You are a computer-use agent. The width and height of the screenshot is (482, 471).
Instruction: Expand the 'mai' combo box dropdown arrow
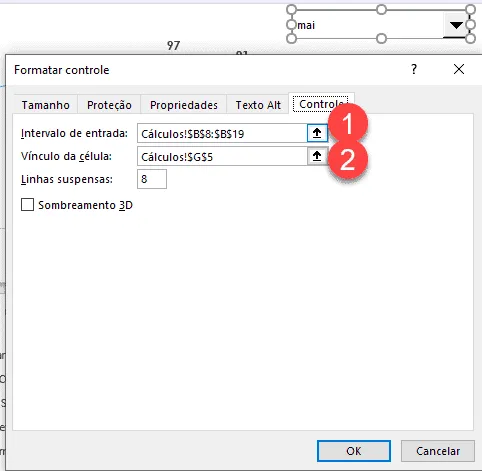pos(455,25)
